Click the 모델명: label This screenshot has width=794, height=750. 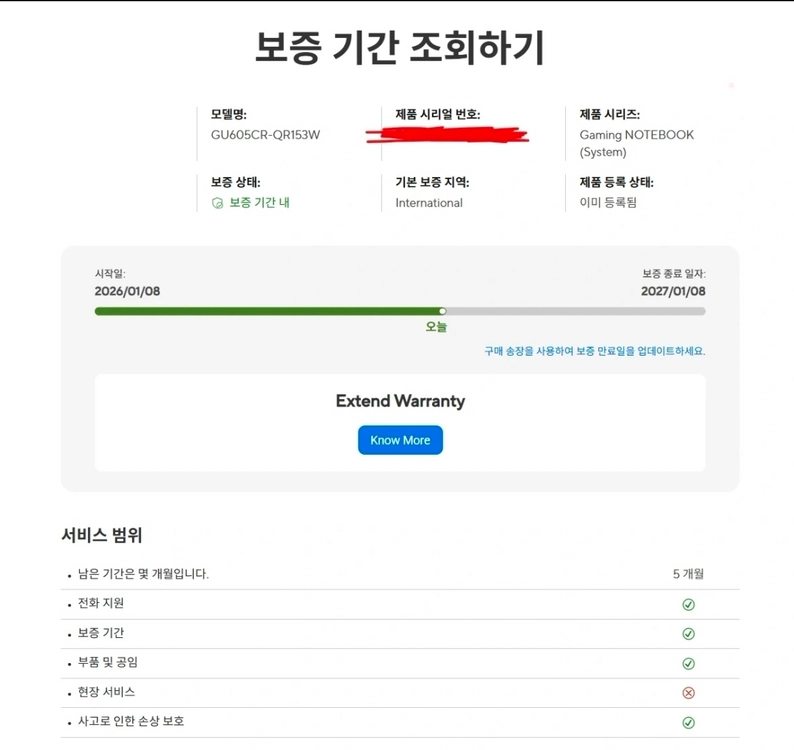tap(229, 114)
